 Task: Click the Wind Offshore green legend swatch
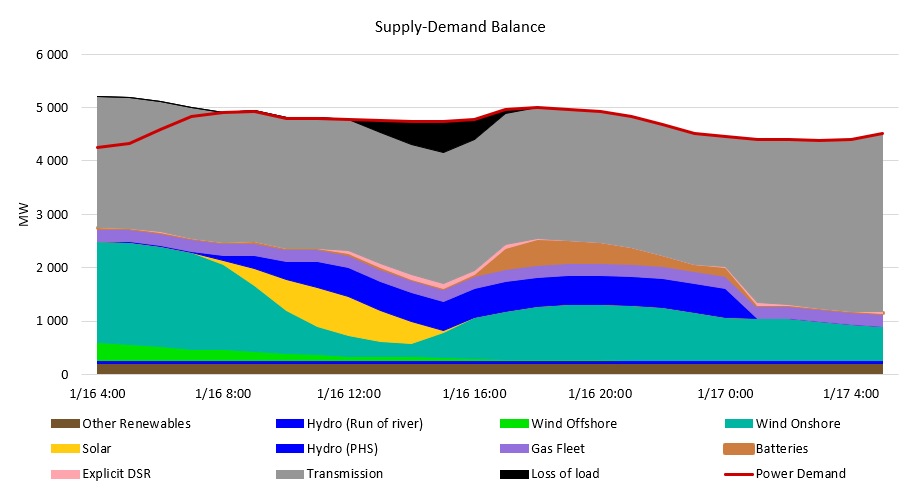(x=514, y=424)
